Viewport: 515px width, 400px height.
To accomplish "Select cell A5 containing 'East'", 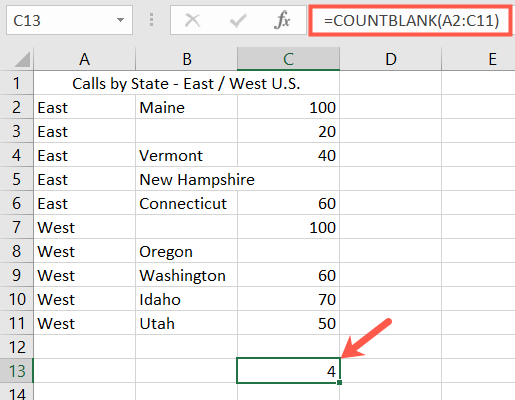I will [85, 179].
